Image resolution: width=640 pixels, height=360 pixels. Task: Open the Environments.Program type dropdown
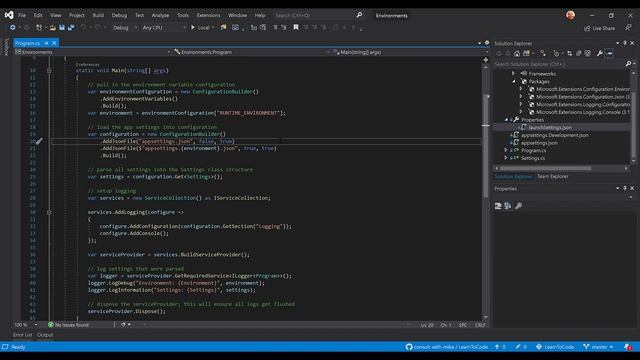pyautogui.click(x=251, y=52)
